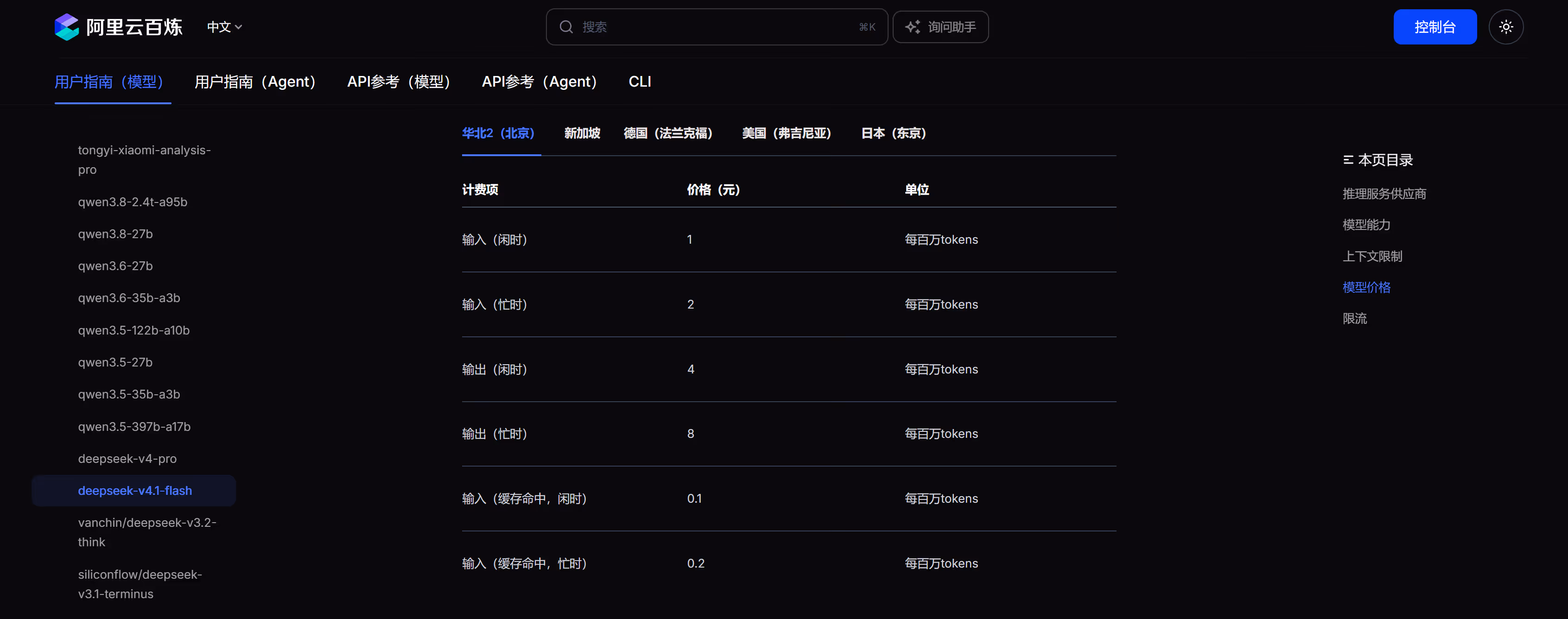This screenshot has width=1568, height=619.
Task: Click the 本页目录 list icon
Action: click(x=1348, y=160)
